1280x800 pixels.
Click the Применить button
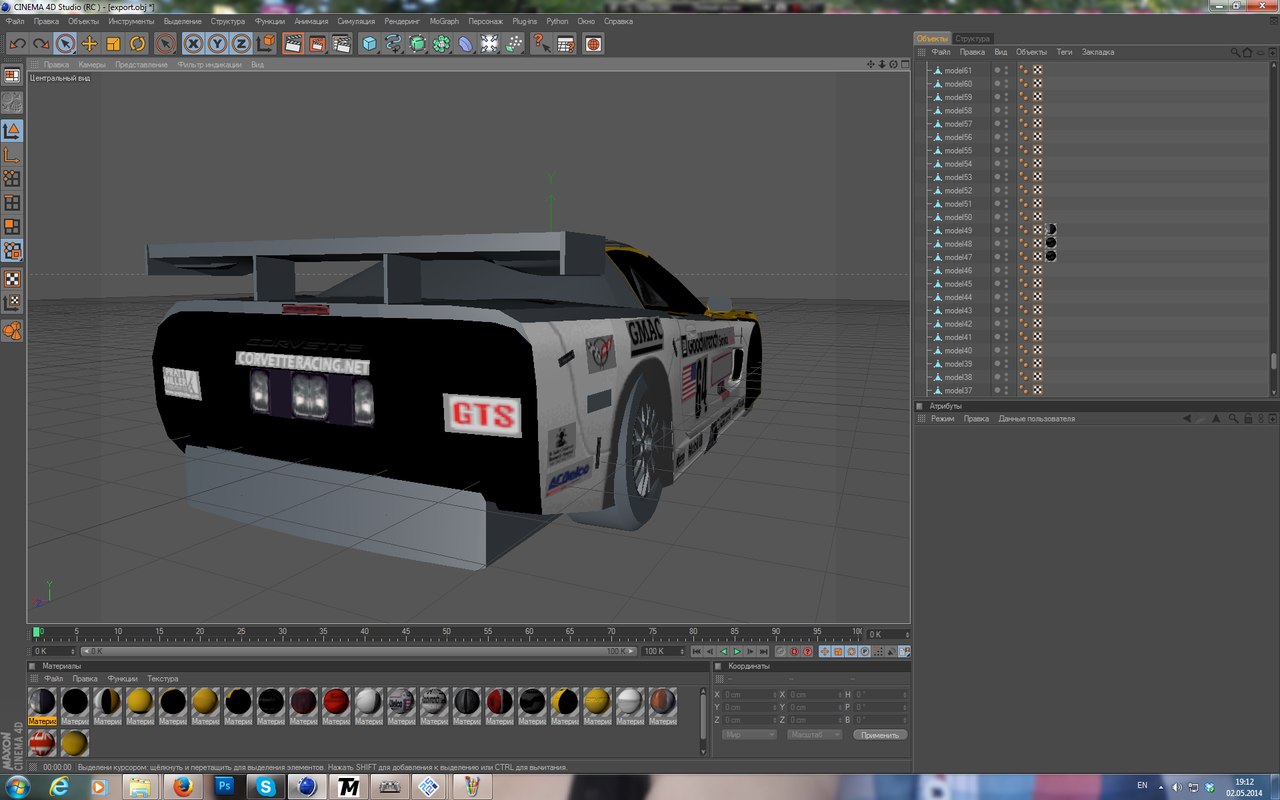pyautogui.click(x=880, y=735)
